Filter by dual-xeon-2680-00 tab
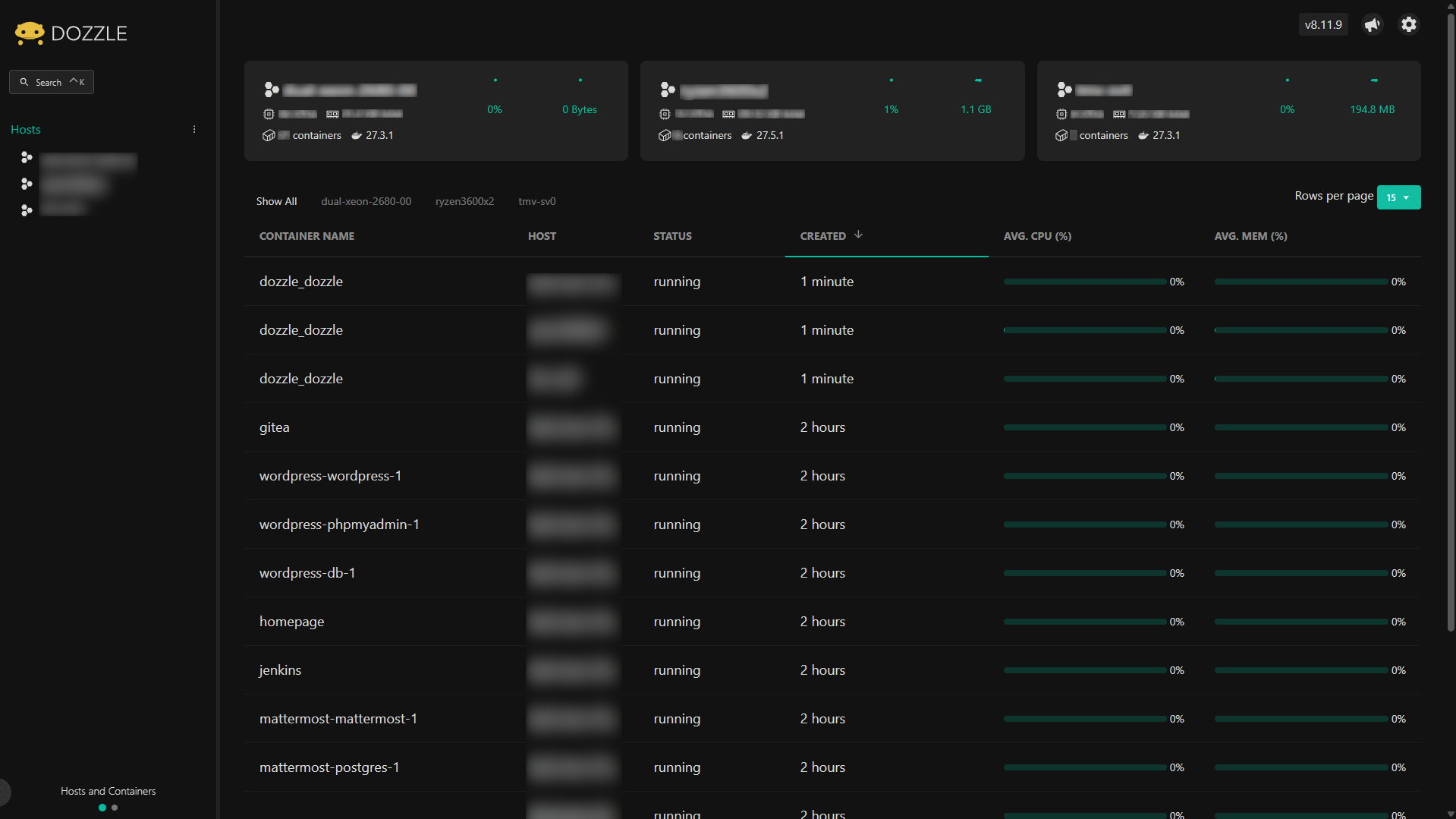 click(366, 201)
